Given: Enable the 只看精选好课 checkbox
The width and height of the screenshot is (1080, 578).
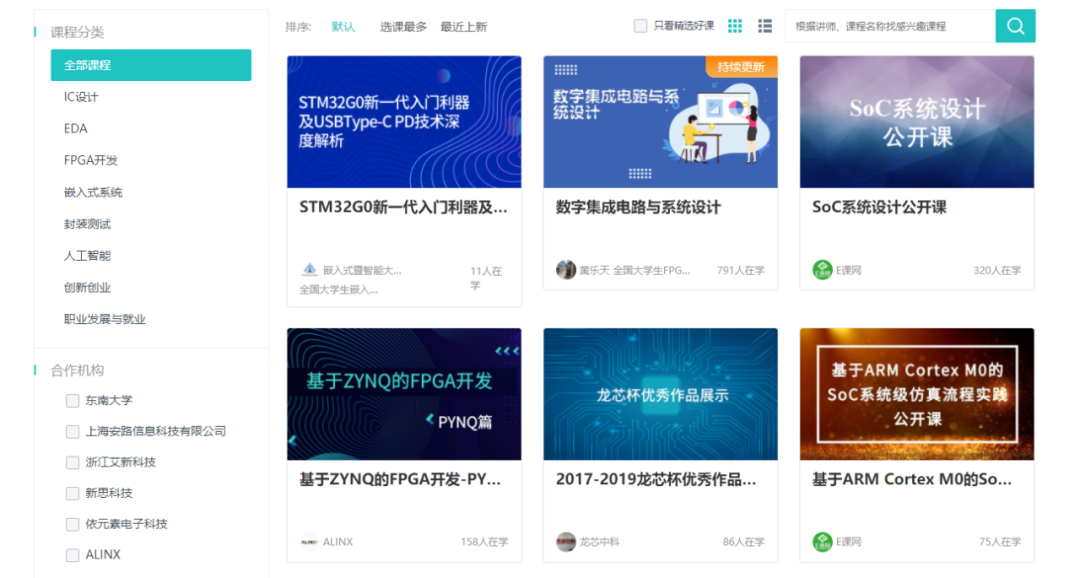Looking at the screenshot, I should click(641, 26).
